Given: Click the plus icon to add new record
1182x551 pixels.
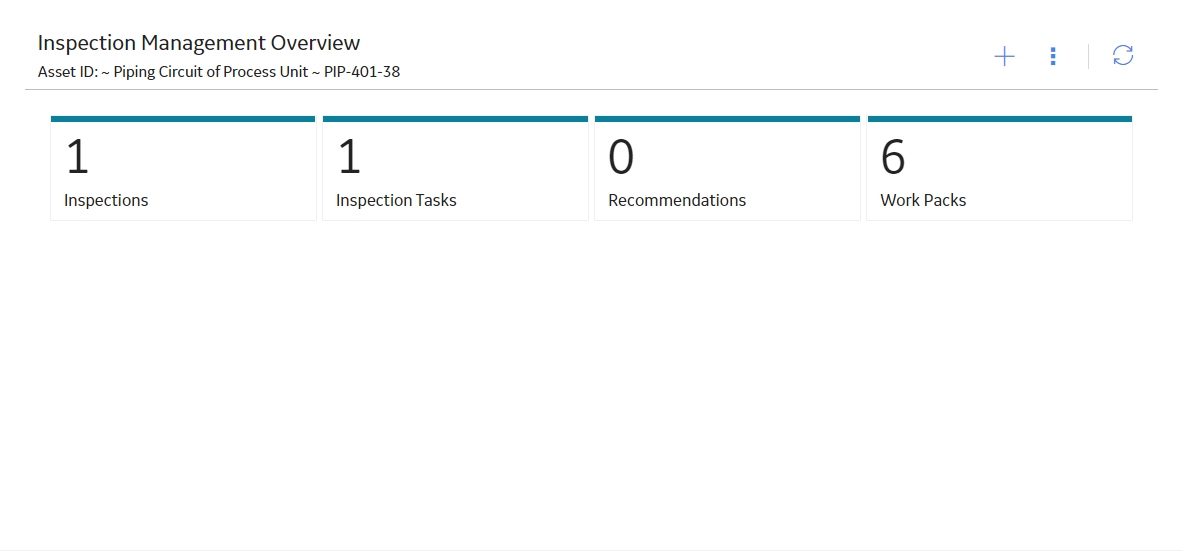Looking at the screenshot, I should (x=1004, y=57).
